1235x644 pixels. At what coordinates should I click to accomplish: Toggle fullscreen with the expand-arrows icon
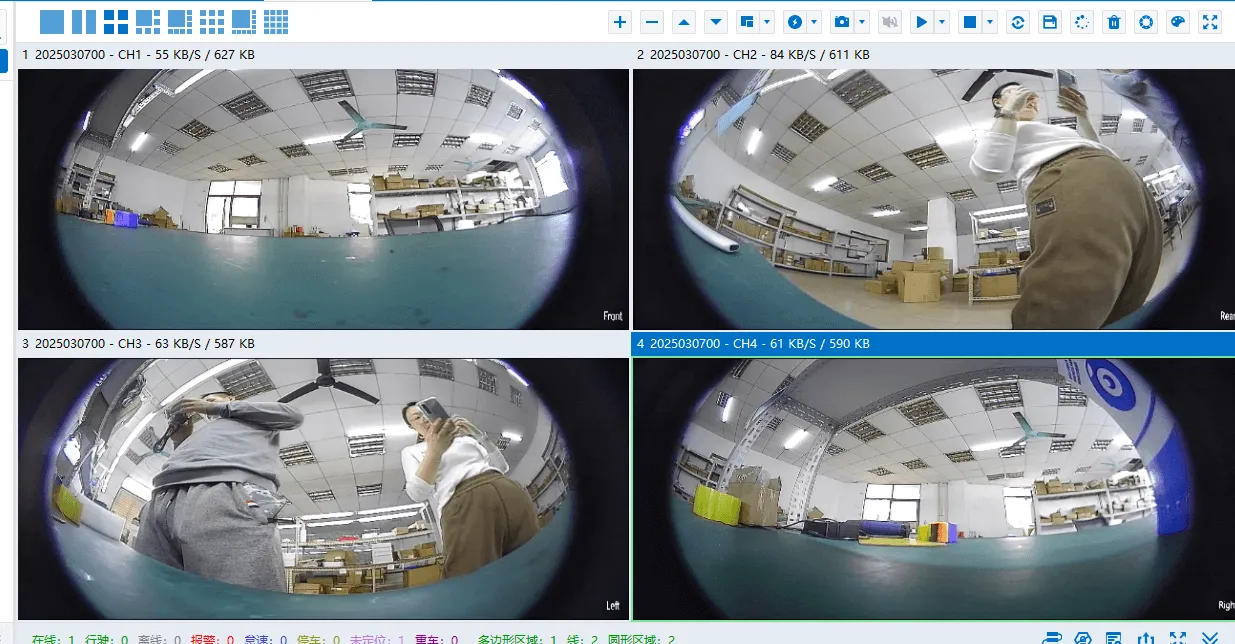pyautogui.click(x=1210, y=22)
